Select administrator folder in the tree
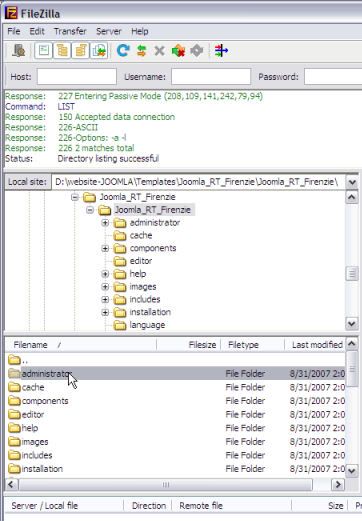The width and height of the screenshot is (362, 521). pyautogui.click(x=155, y=223)
